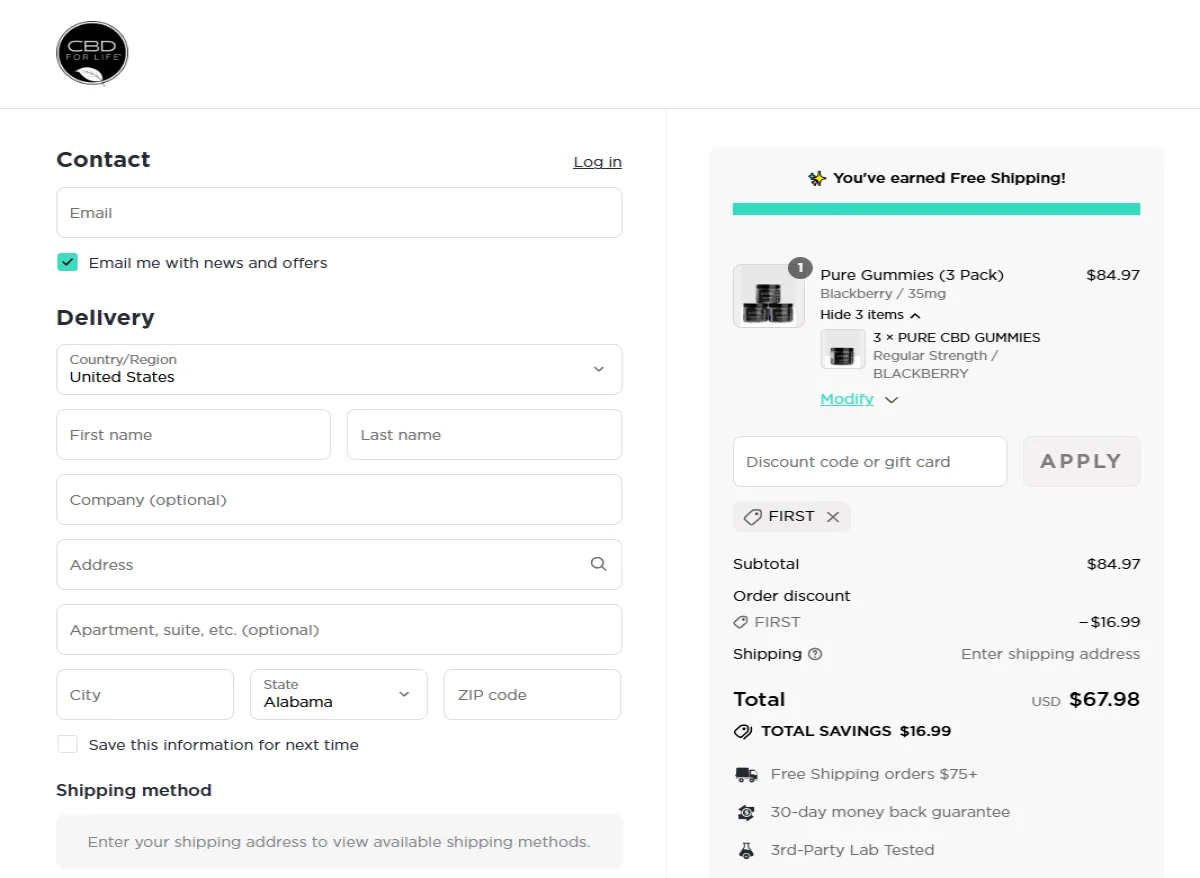Screen dimensions: 1200x878
Task: Click the small Pure CBD Gummies thumbnail
Action: tap(842, 350)
